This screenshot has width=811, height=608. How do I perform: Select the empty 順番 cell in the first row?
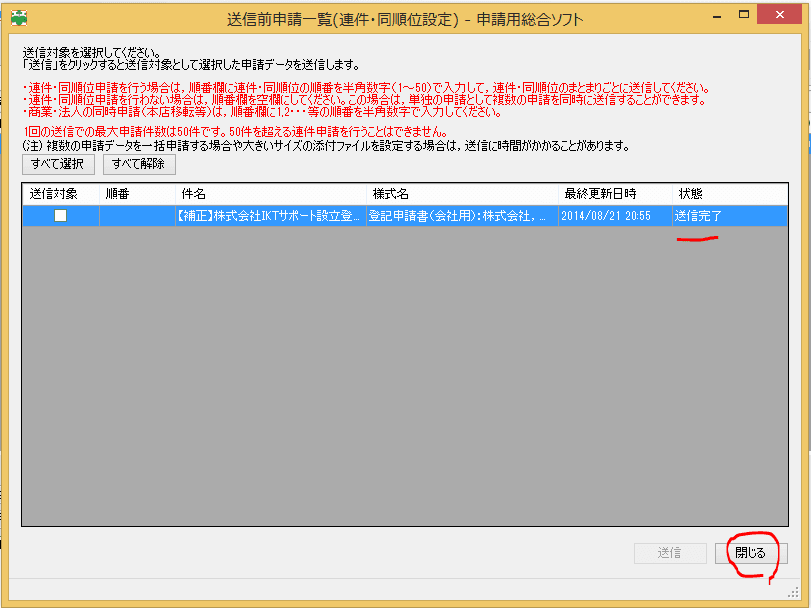136,215
